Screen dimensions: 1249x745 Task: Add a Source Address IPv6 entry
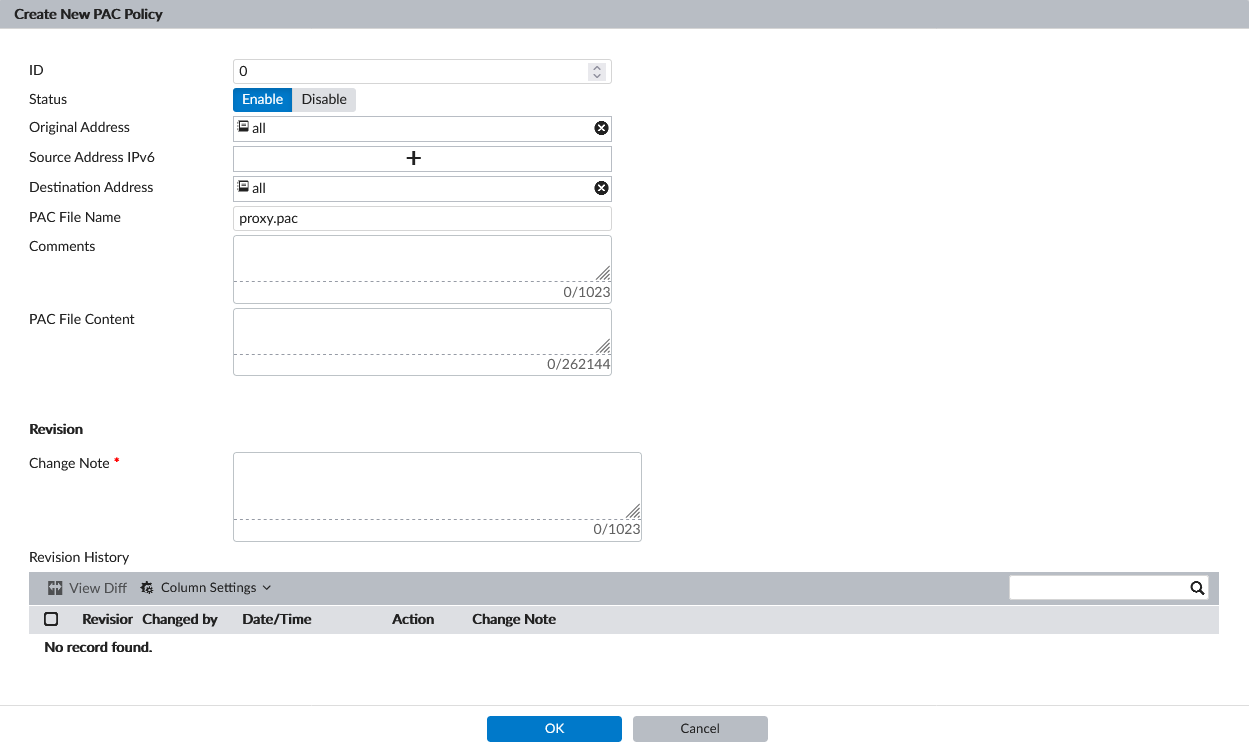coord(413,158)
